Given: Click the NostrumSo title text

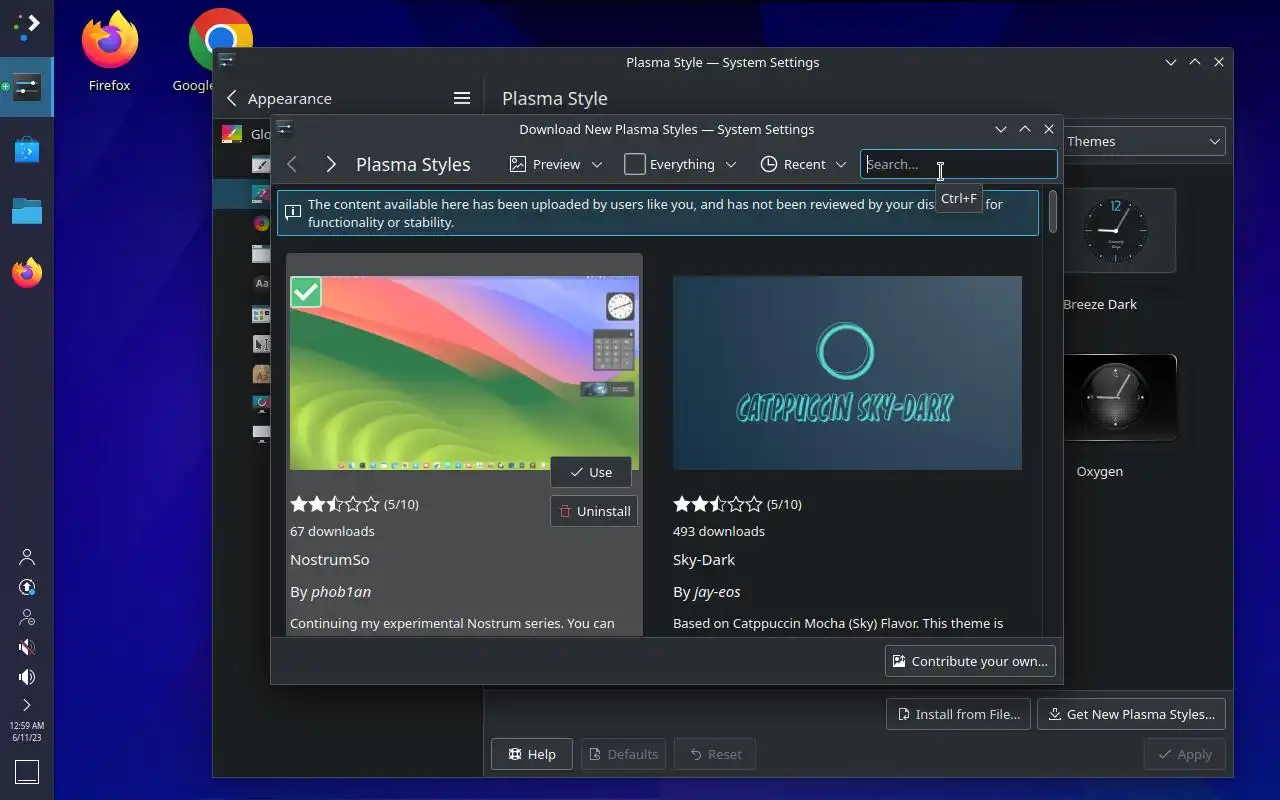Looking at the screenshot, I should 330,559.
